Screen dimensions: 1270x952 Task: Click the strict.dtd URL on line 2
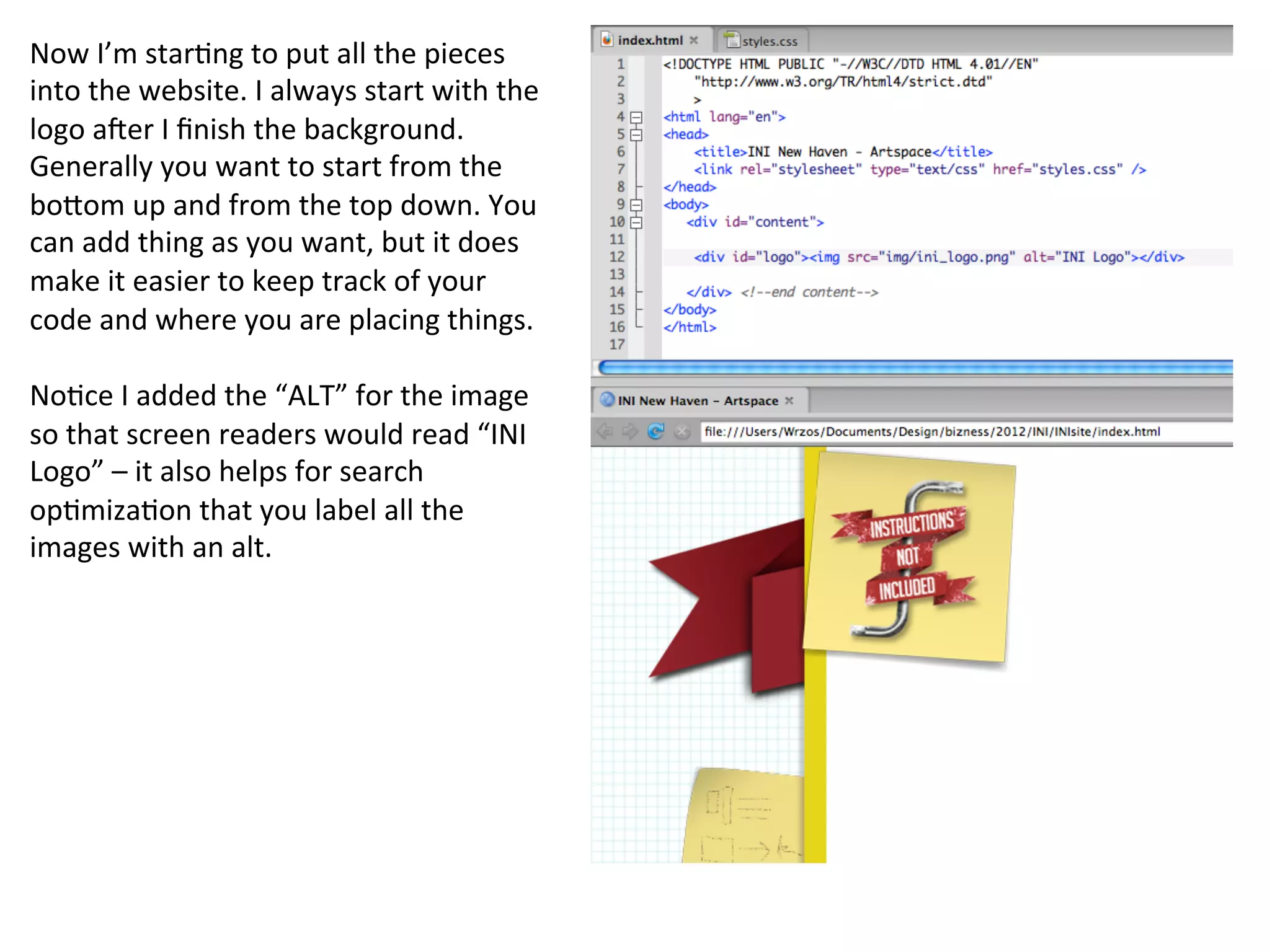pos(843,82)
